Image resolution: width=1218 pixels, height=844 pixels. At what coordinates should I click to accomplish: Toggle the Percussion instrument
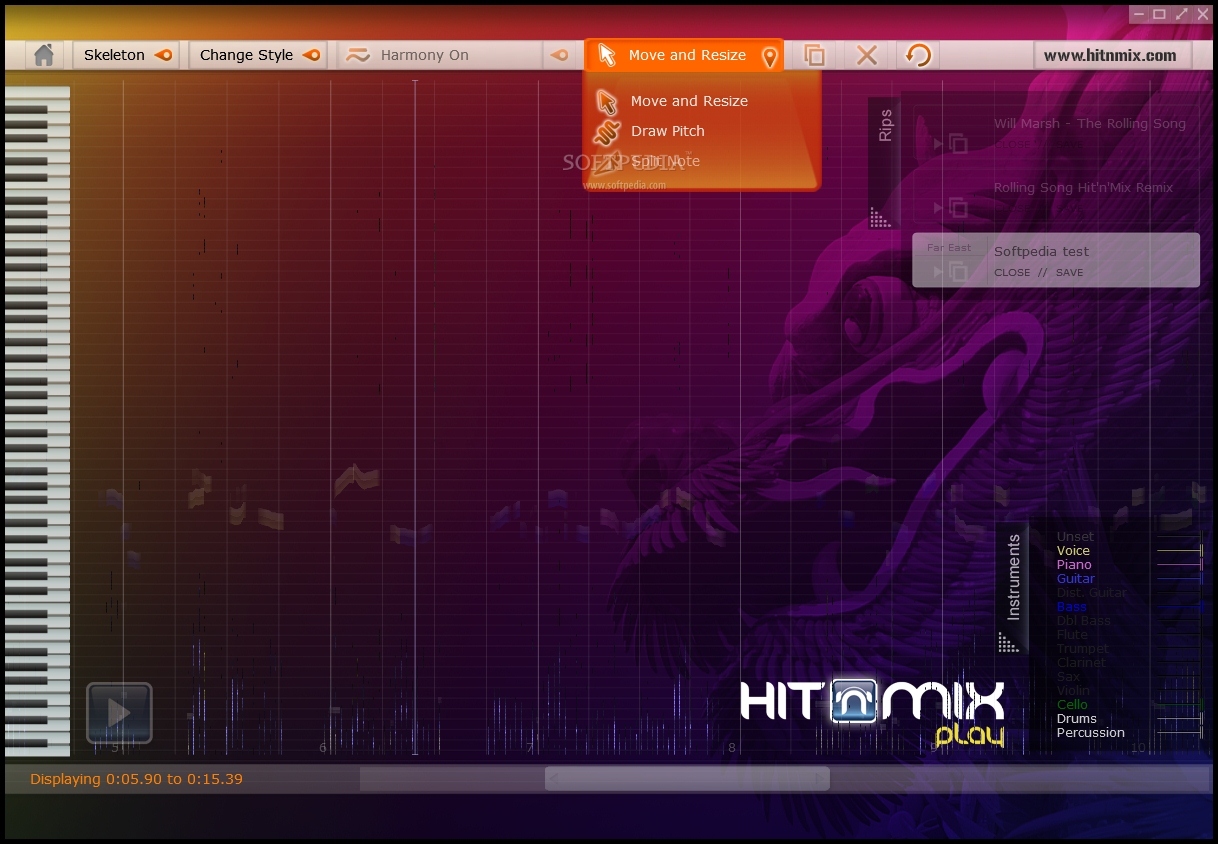[x=1090, y=733]
